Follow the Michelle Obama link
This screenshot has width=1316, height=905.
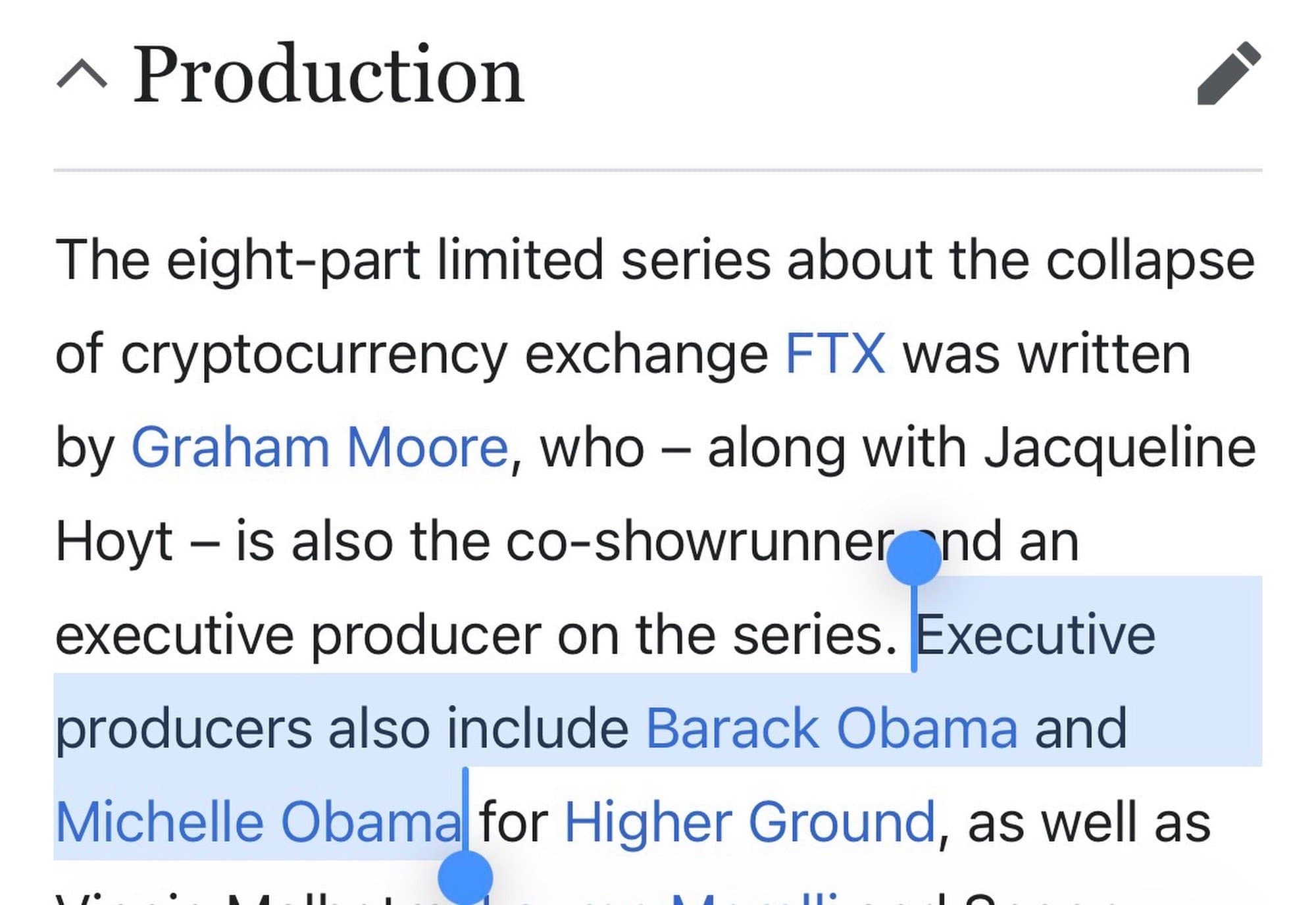(258, 822)
